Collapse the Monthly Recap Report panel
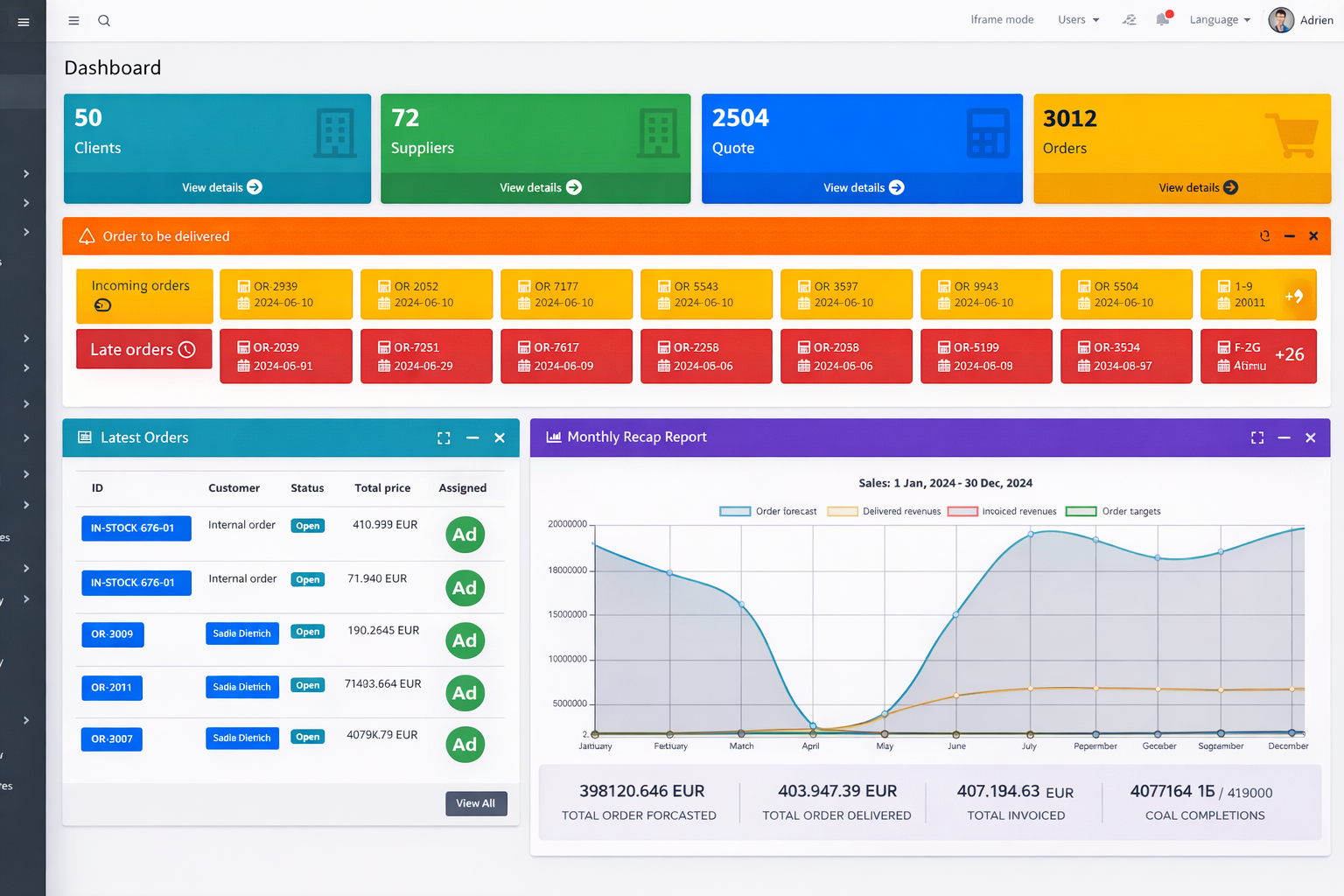Image resolution: width=1344 pixels, height=896 pixels. (x=1284, y=437)
